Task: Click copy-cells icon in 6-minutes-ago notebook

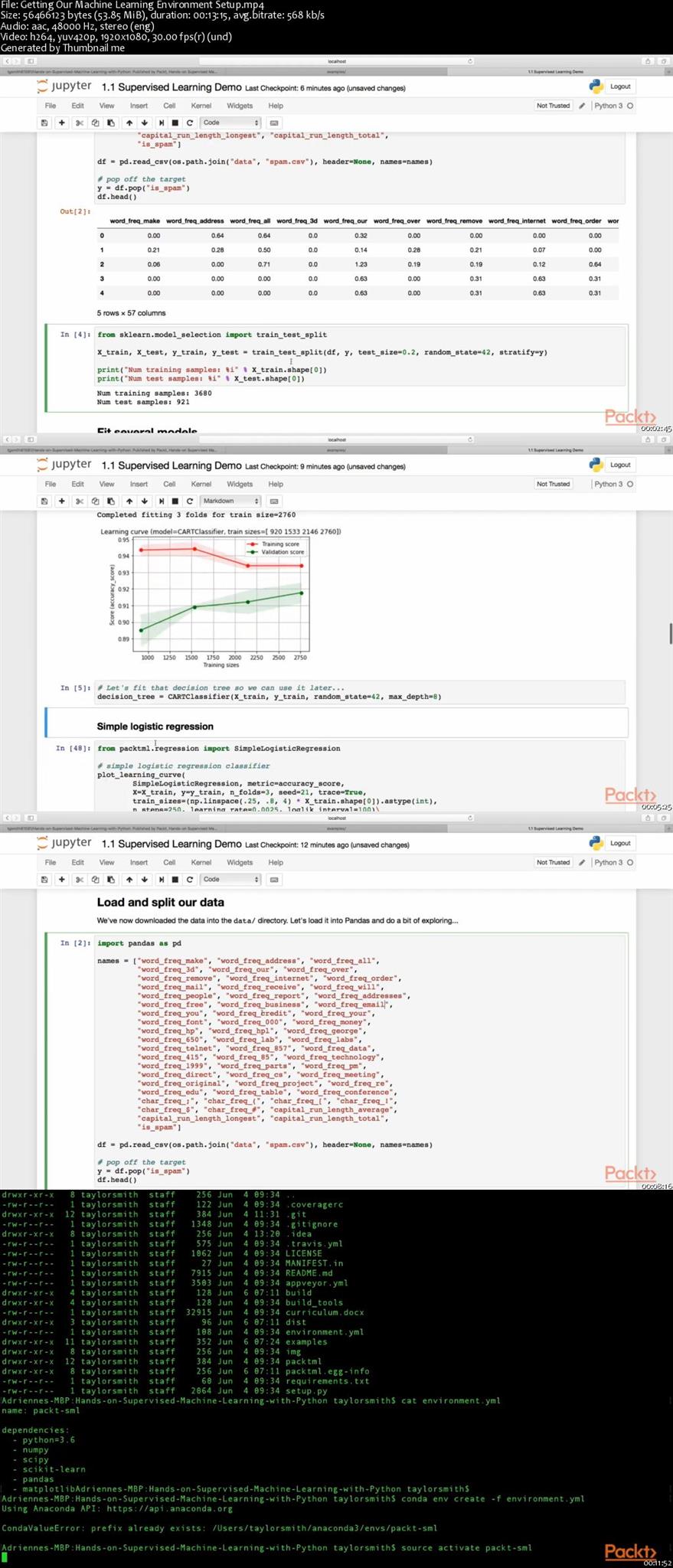Action: coord(95,122)
